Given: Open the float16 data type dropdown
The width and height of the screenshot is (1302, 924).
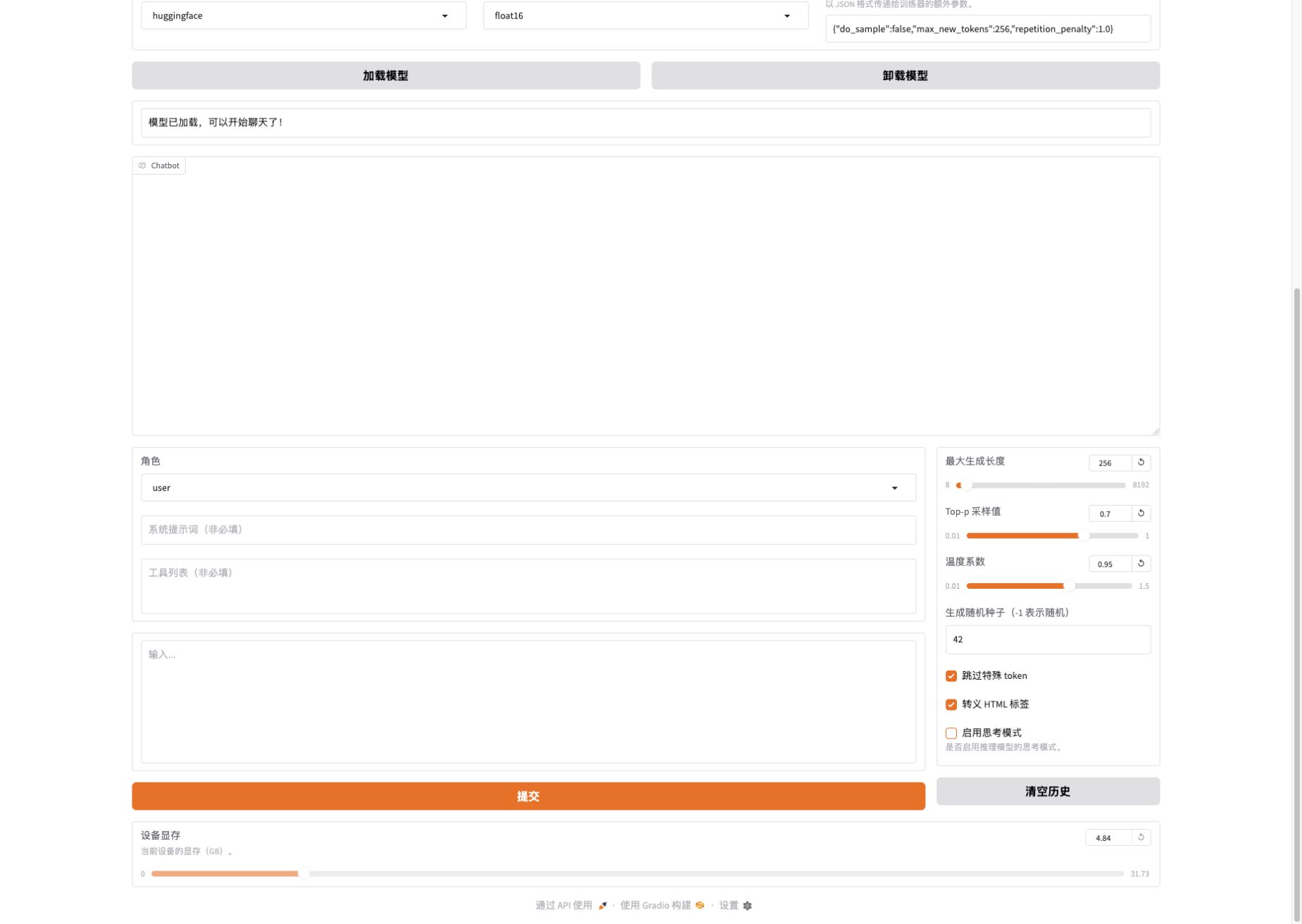Looking at the screenshot, I should pyautogui.click(x=646, y=15).
